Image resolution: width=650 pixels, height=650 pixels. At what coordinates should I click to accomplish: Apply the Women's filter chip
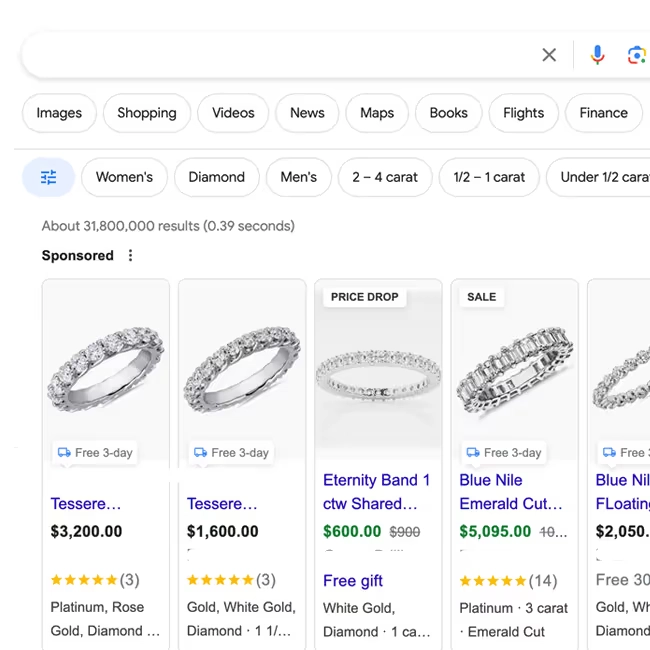pos(124,177)
